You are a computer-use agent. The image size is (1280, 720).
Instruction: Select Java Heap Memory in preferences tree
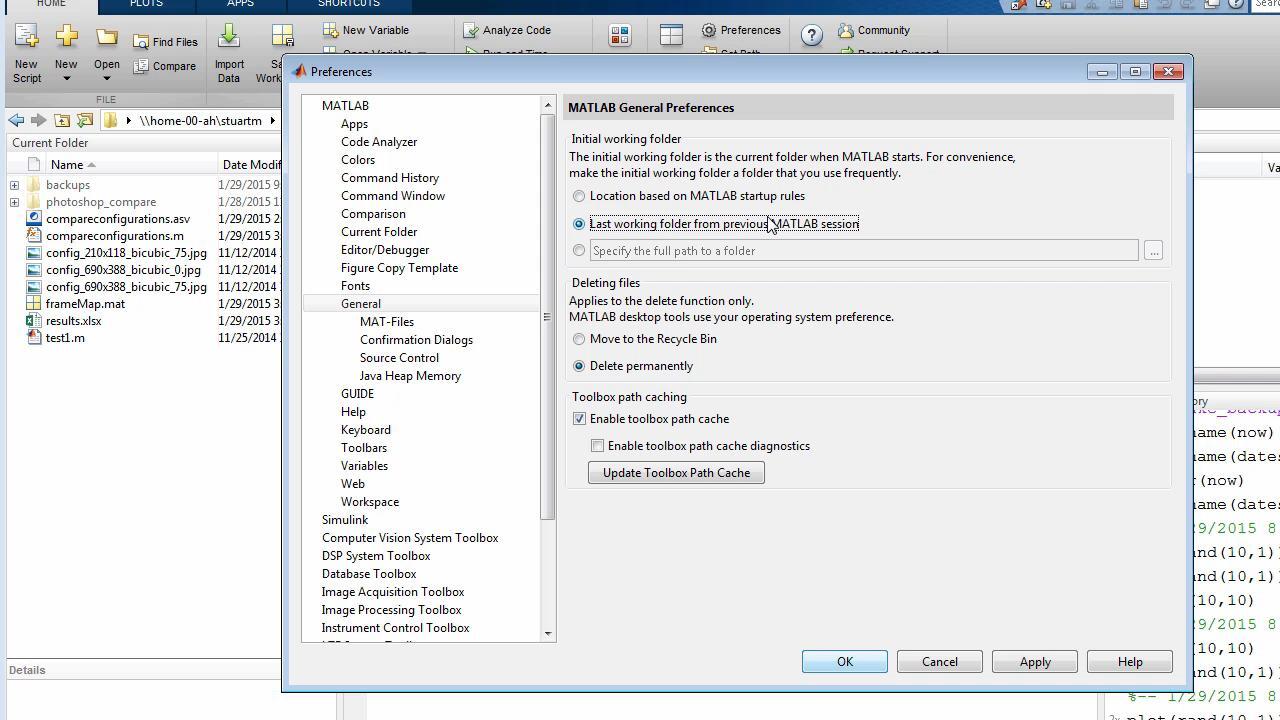(x=410, y=376)
